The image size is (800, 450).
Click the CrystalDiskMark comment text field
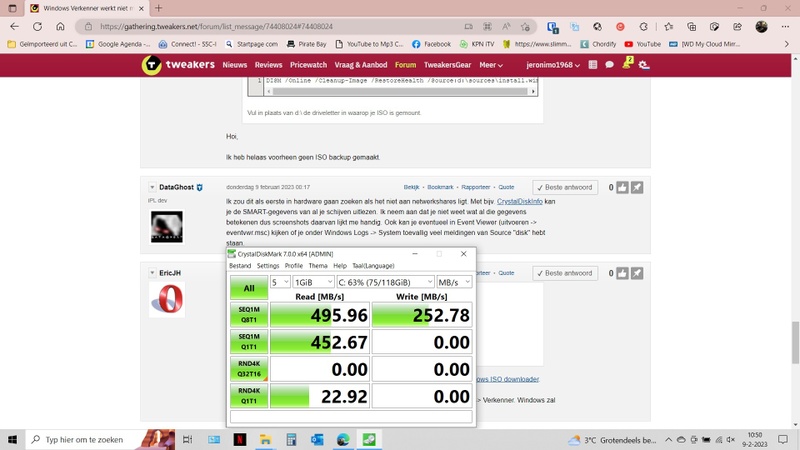click(351, 417)
